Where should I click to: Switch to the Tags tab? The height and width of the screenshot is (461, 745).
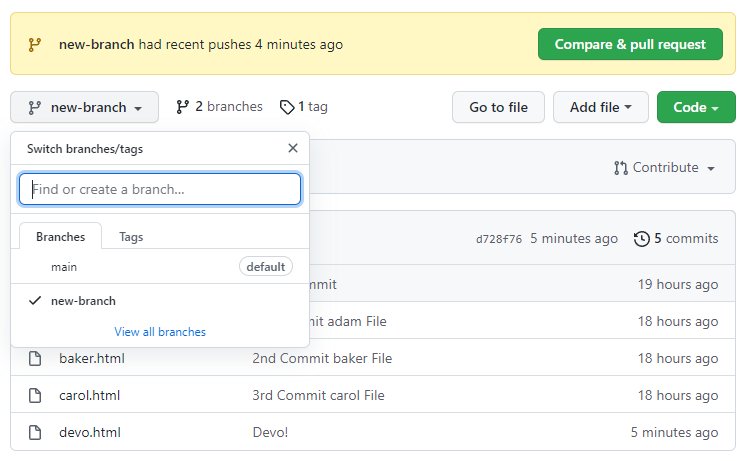[x=131, y=237]
